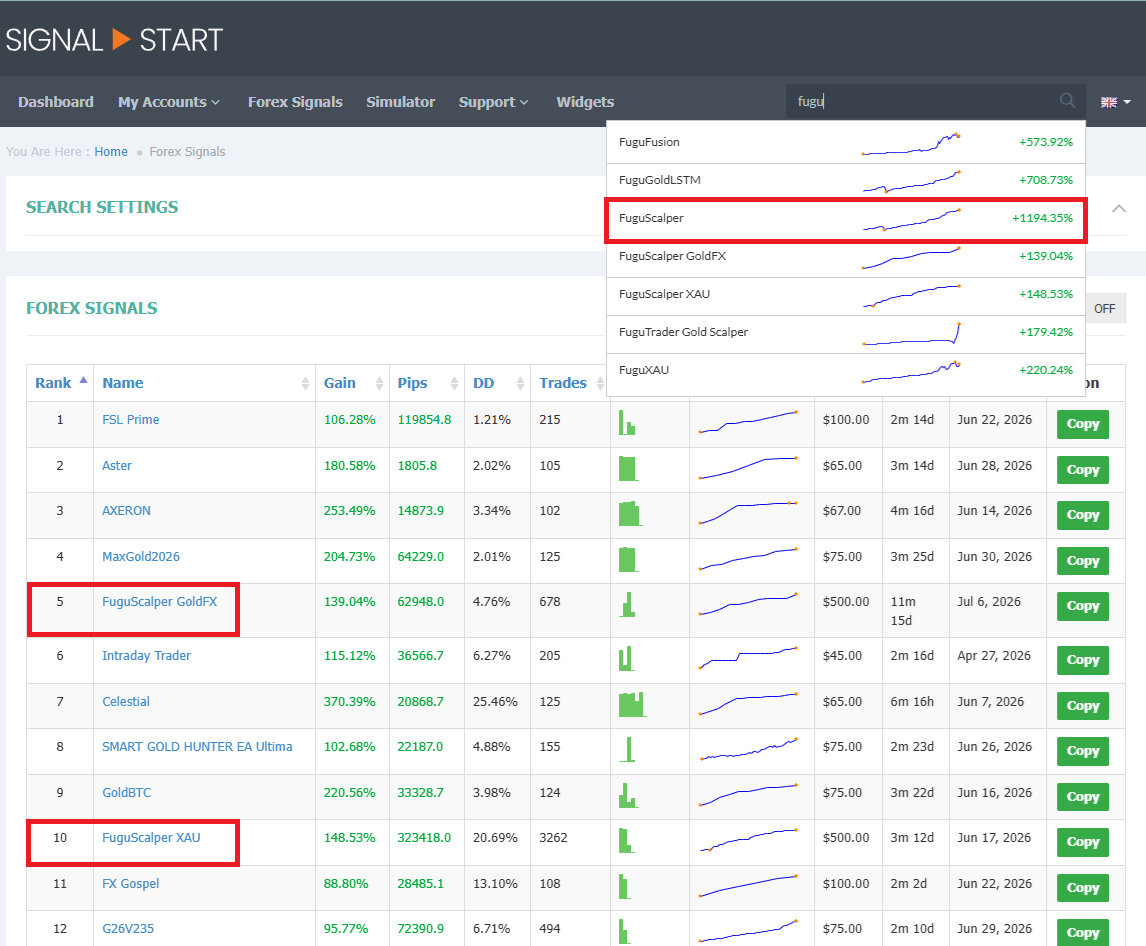Image resolution: width=1146 pixels, height=946 pixels.
Task: Open the G26V235 signal link
Action: coord(128,929)
